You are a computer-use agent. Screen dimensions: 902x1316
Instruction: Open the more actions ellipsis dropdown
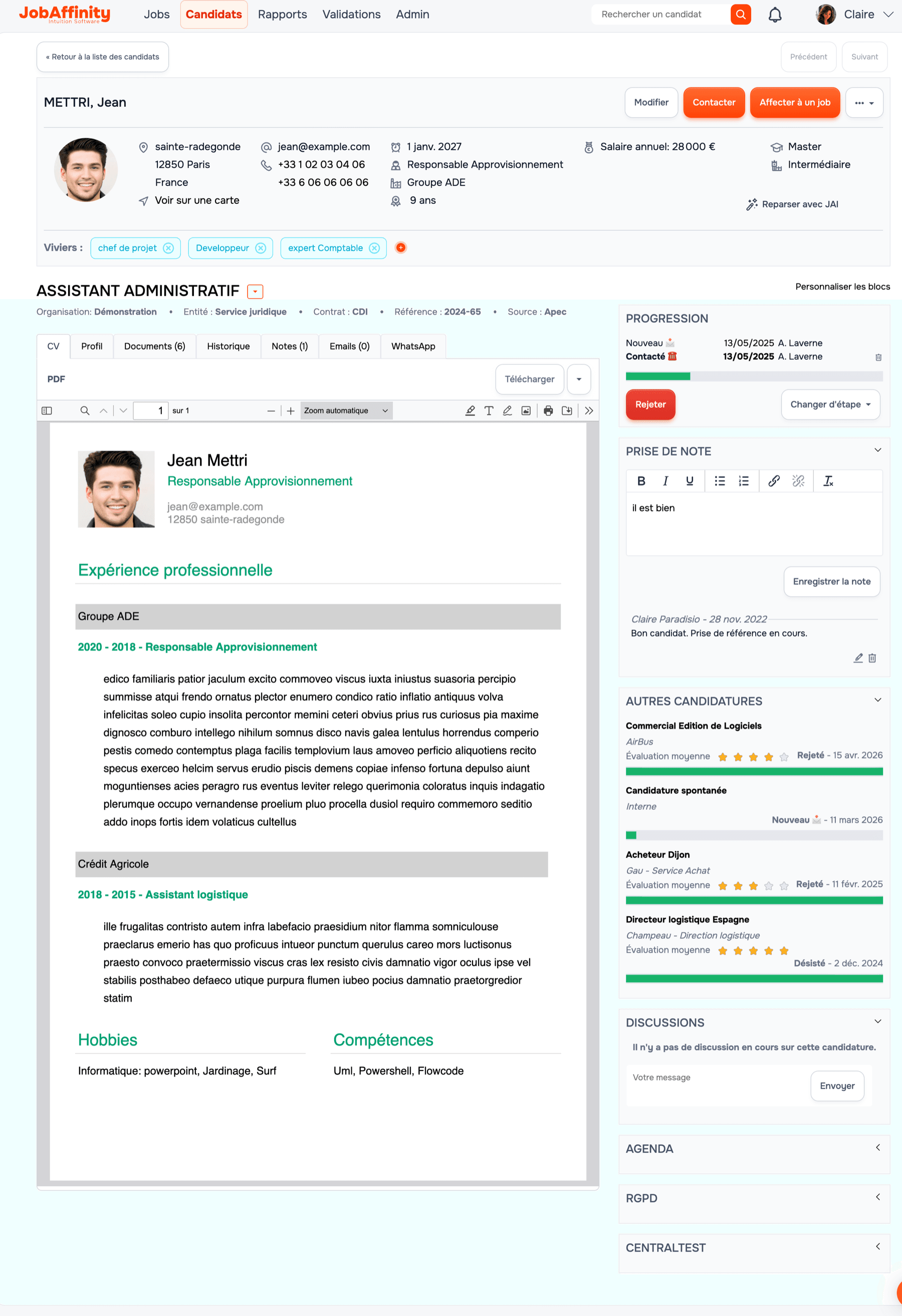[x=864, y=103]
